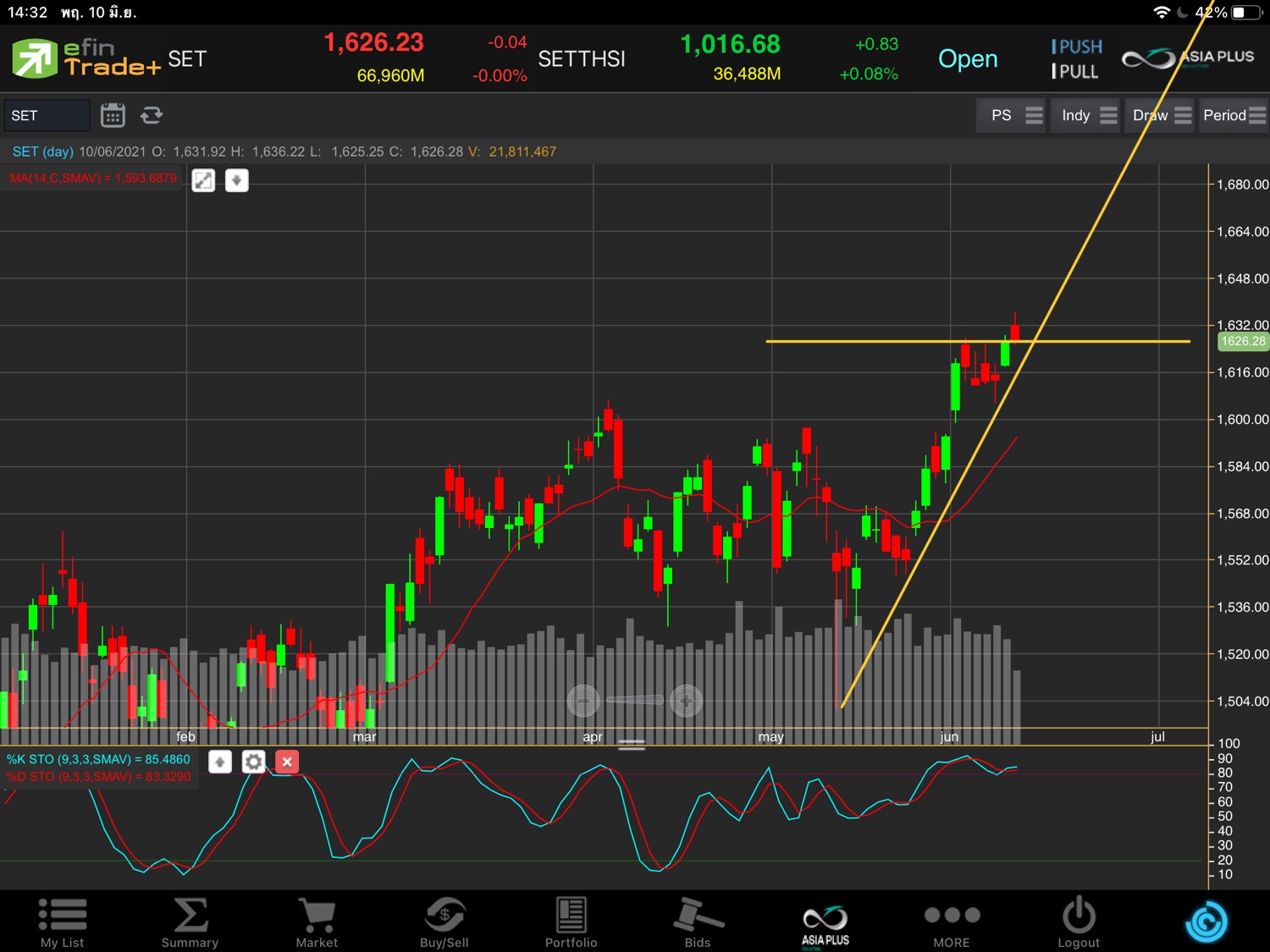Tap the SETTHSI volume 36,488M
The image size is (1270, 952).
747,74
